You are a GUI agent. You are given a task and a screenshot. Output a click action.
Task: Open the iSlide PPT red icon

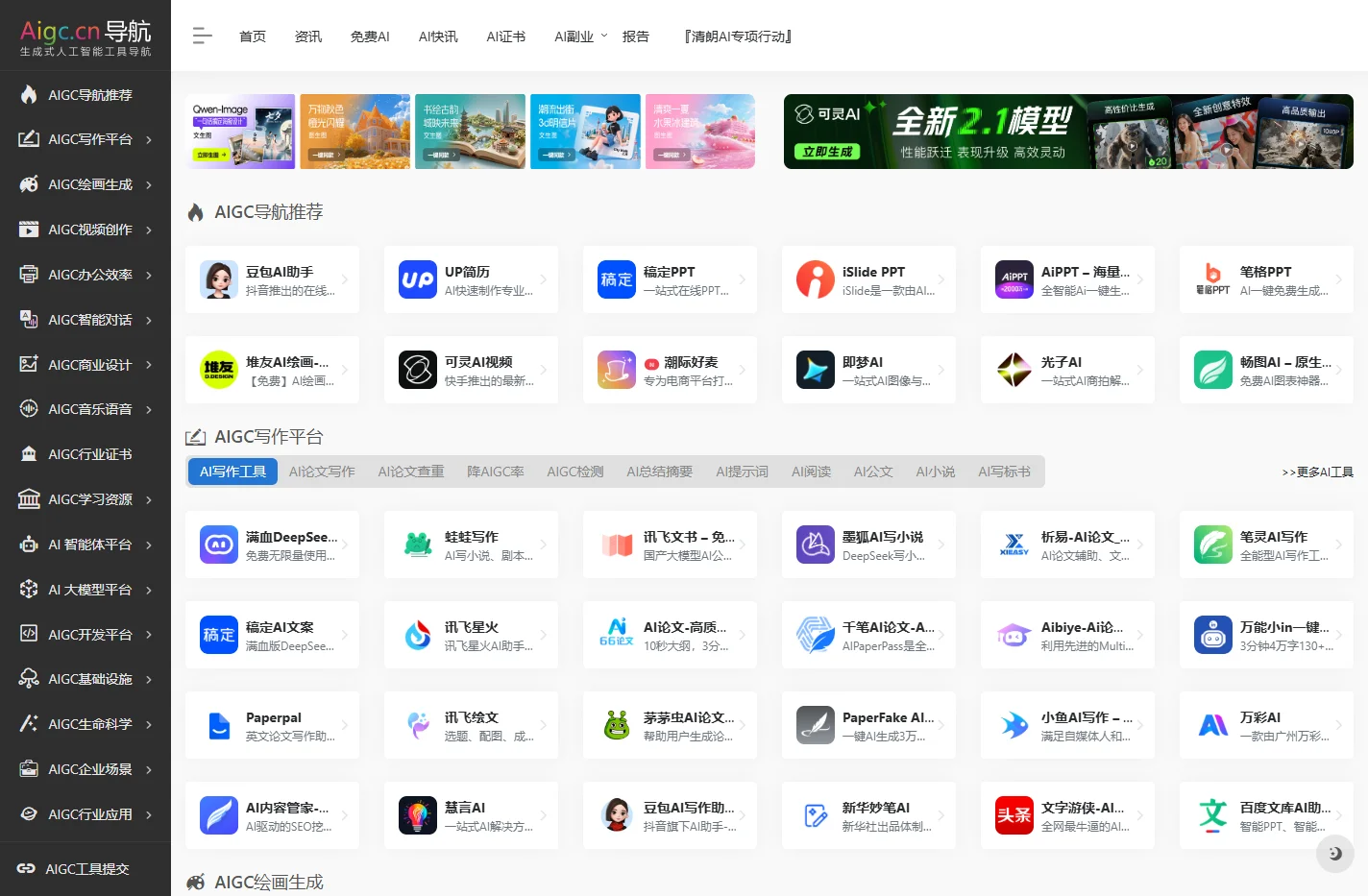[x=816, y=279]
